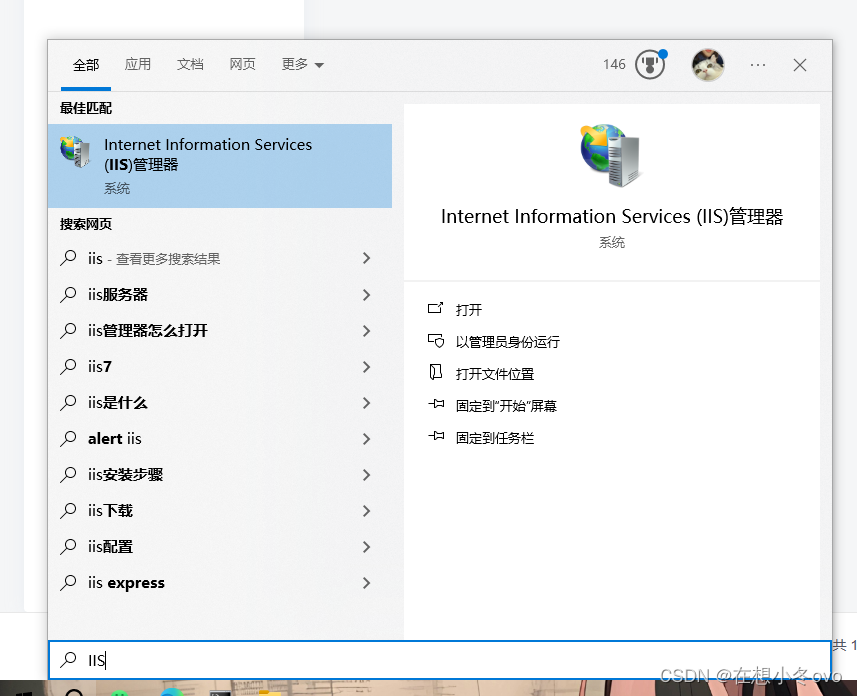Viewport: 857px width, 696px height.
Task: Expand chevron for iis7 suggestion
Action: [x=366, y=367]
